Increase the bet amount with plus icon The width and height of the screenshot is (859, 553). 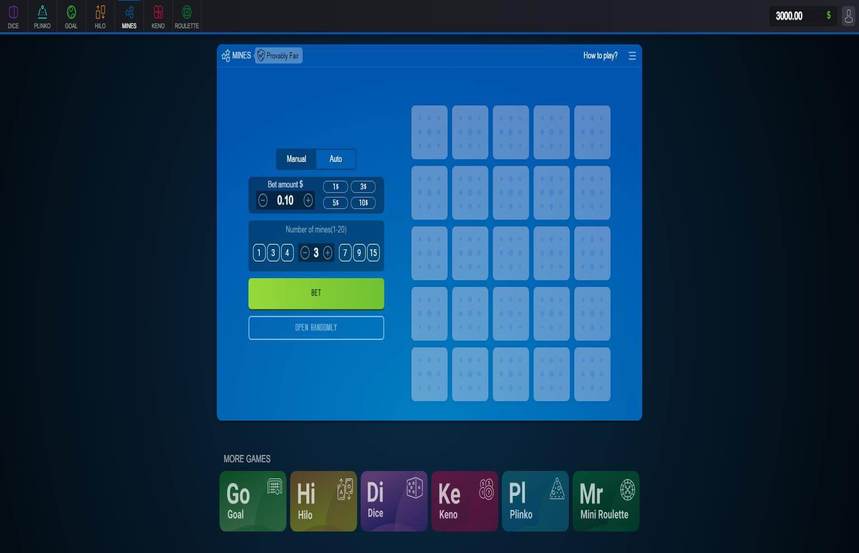click(x=308, y=201)
